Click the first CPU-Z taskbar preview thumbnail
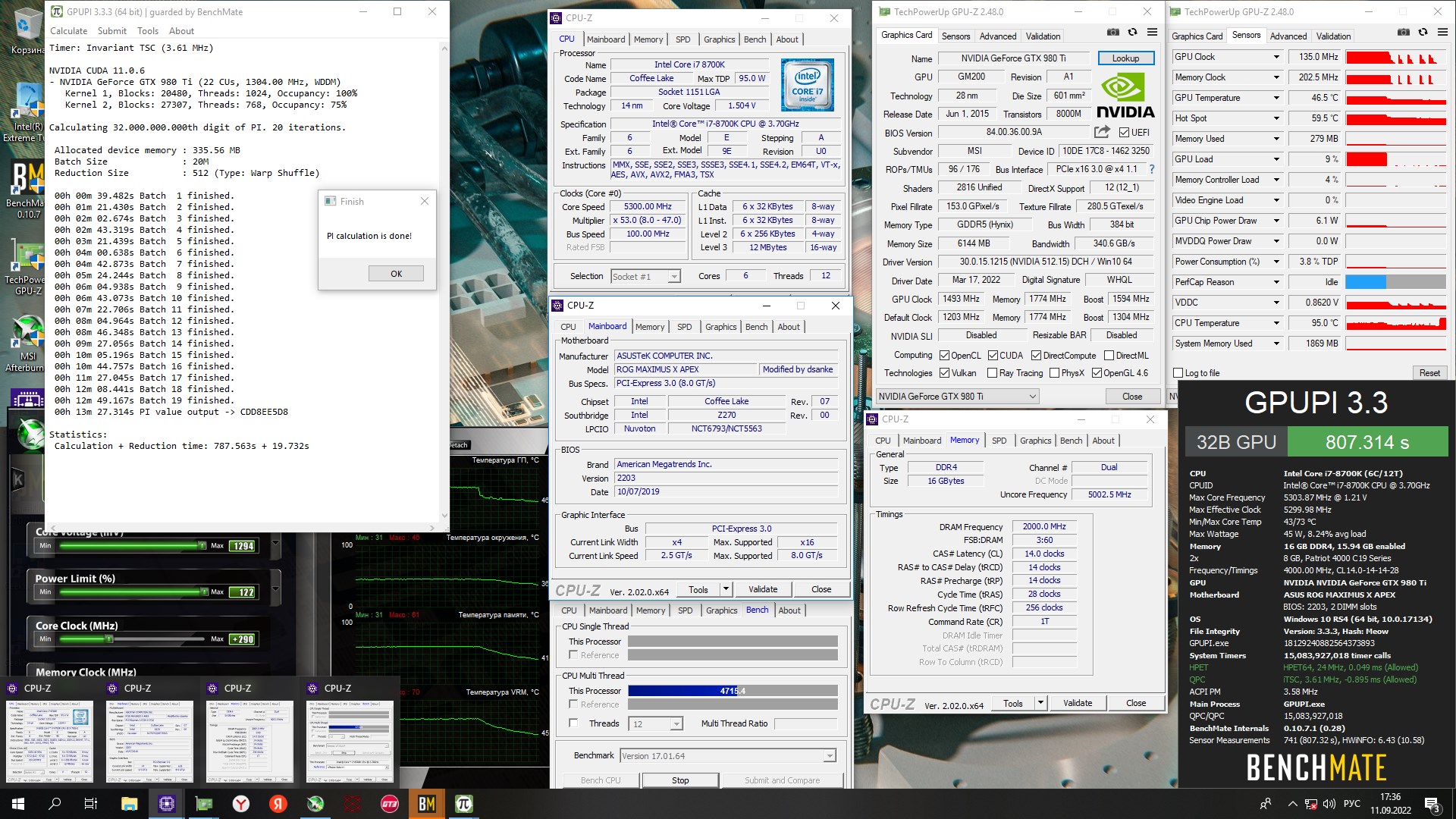1456x819 pixels. (49, 741)
